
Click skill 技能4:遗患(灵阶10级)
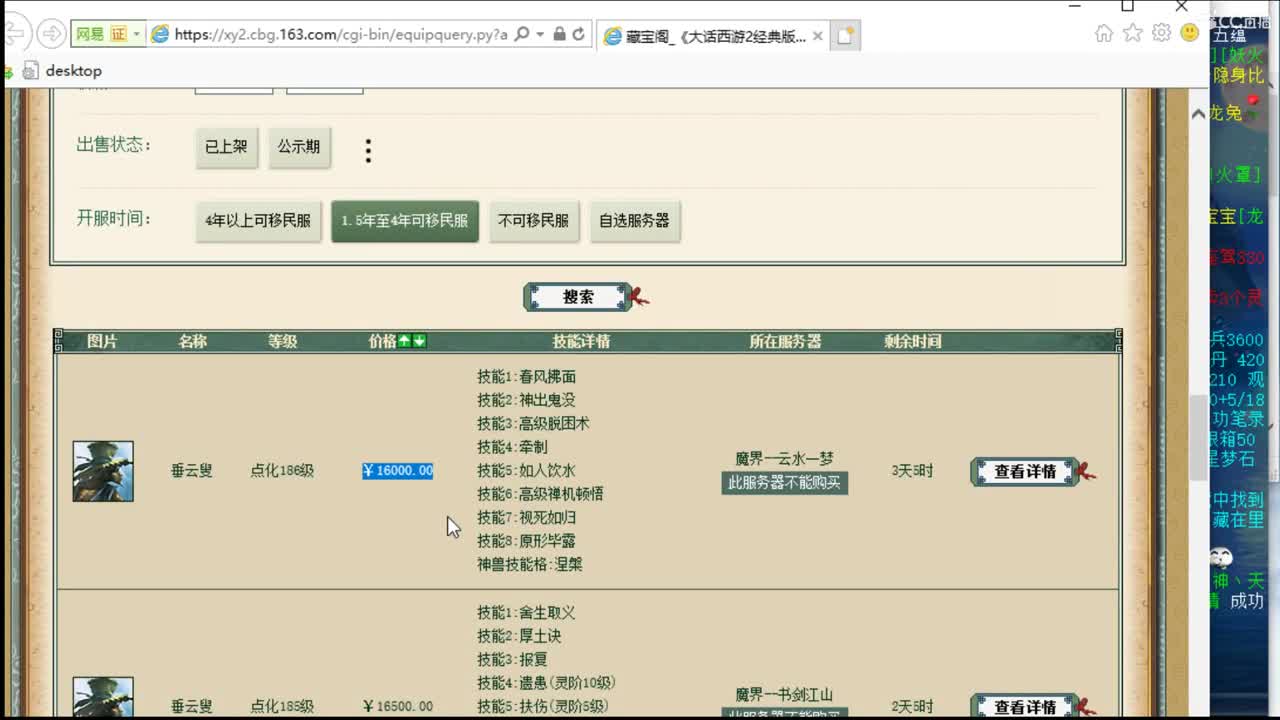[x=546, y=683]
